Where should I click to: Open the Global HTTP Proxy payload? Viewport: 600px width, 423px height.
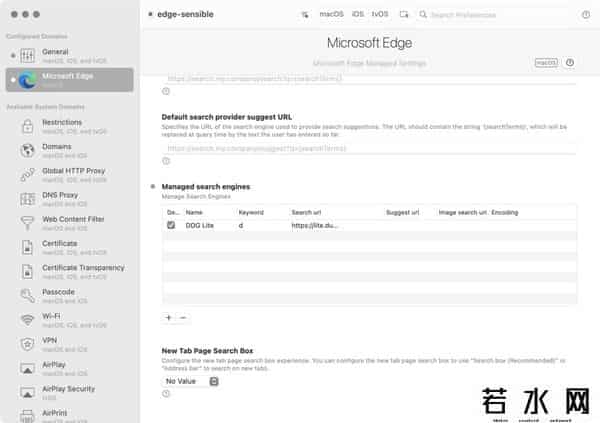click(x=70, y=175)
